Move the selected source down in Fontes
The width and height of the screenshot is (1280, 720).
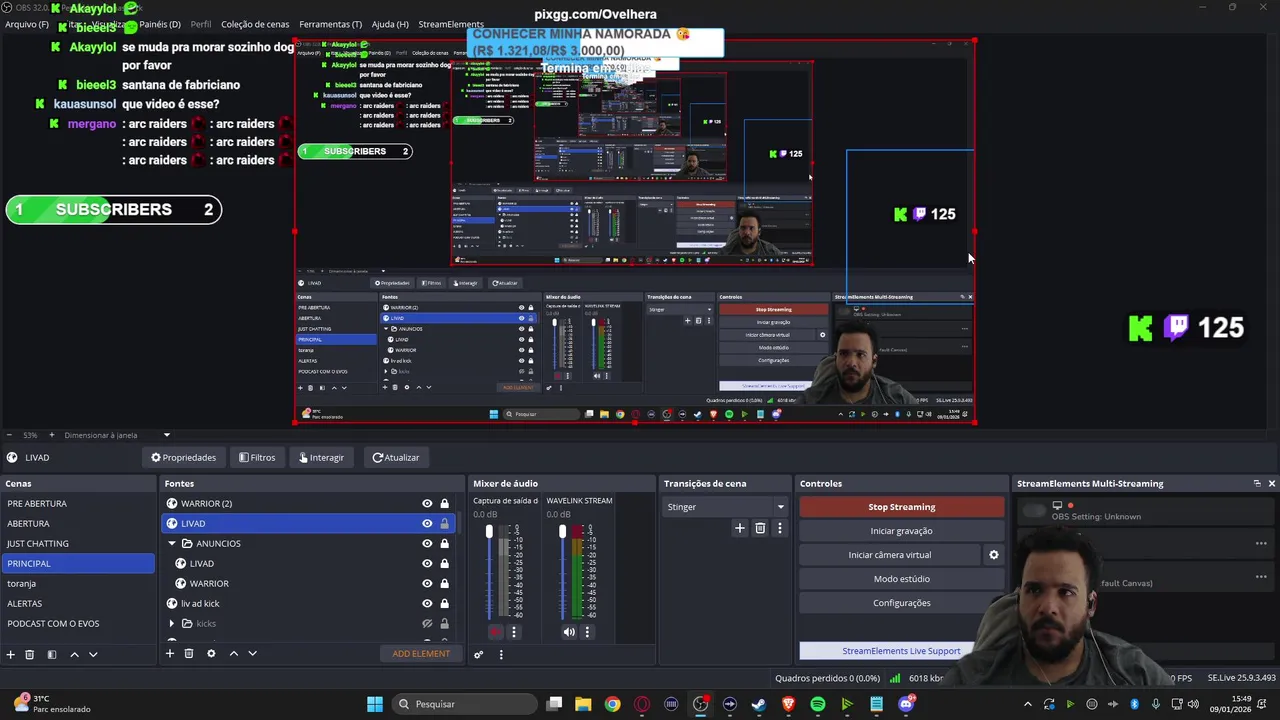tap(252, 653)
